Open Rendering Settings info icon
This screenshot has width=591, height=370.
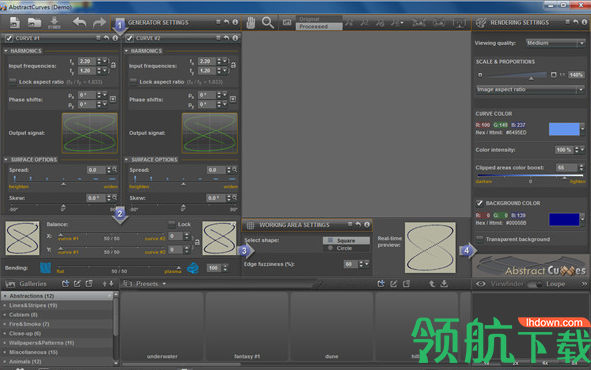tap(584, 22)
